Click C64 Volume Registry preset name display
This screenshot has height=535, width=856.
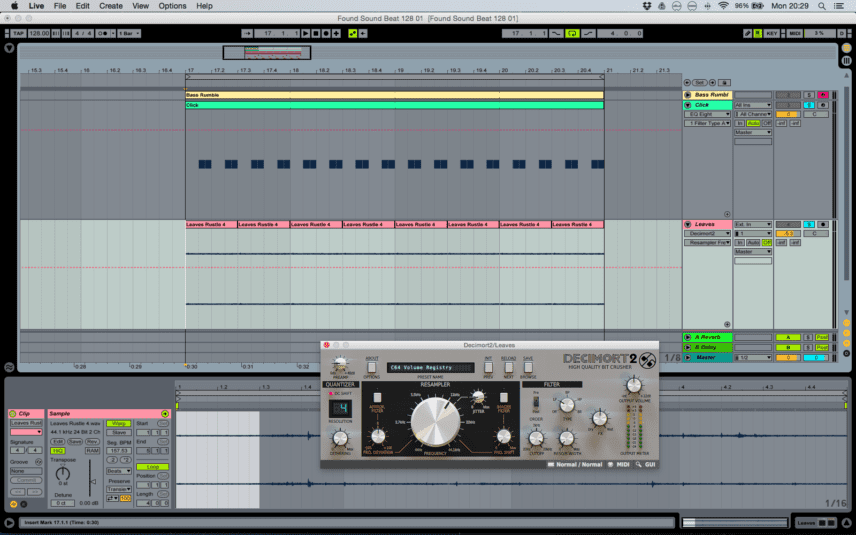pyautogui.click(x=430, y=367)
